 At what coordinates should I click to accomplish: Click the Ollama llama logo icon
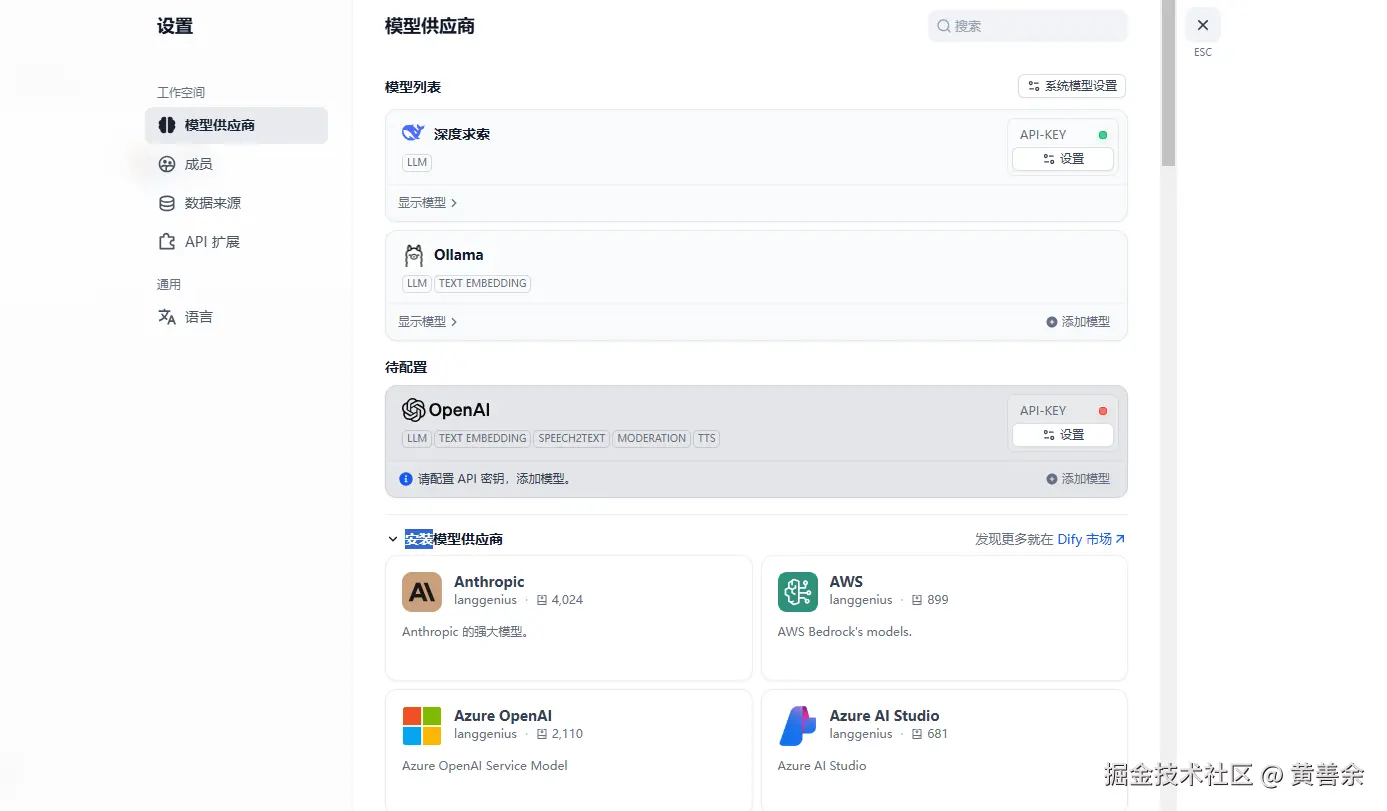point(413,255)
